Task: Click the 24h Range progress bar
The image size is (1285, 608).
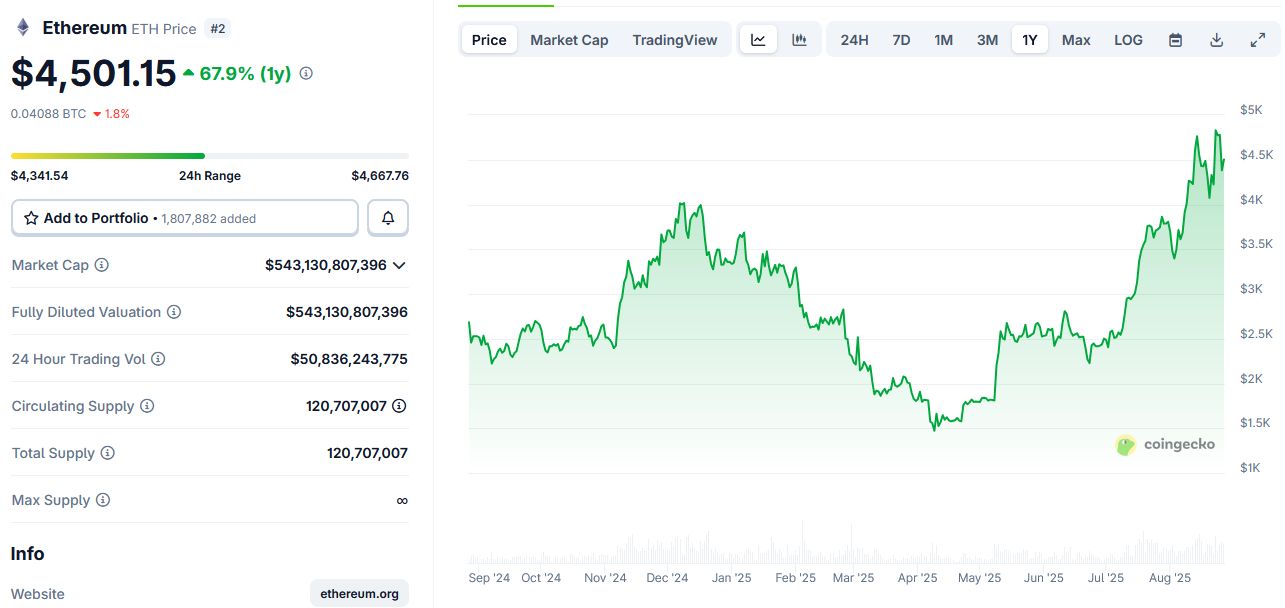Action: [210, 155]
